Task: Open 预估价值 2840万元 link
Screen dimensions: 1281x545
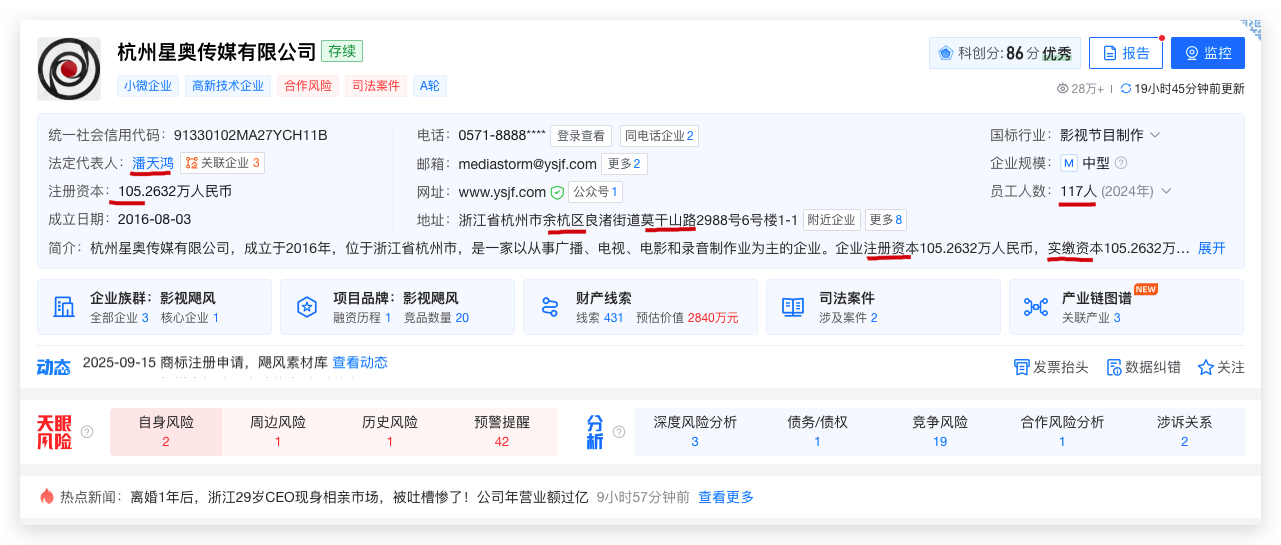Action: (x=687, y=318)
